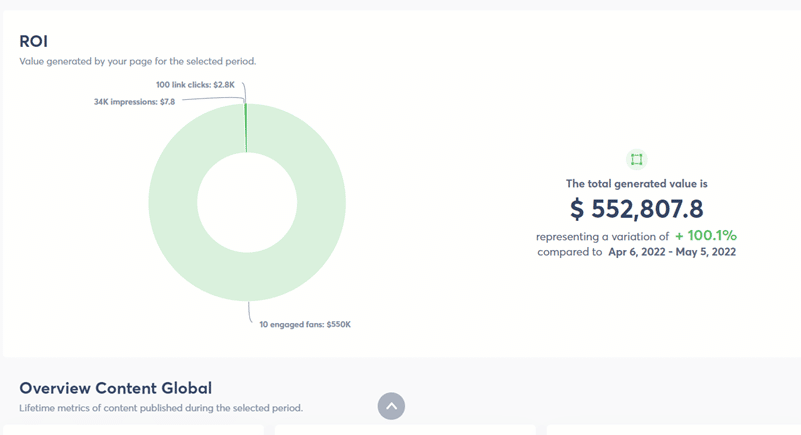The image size is (801, 435).
Task: Click the first card below Overview Content Global
Action: 133,430
